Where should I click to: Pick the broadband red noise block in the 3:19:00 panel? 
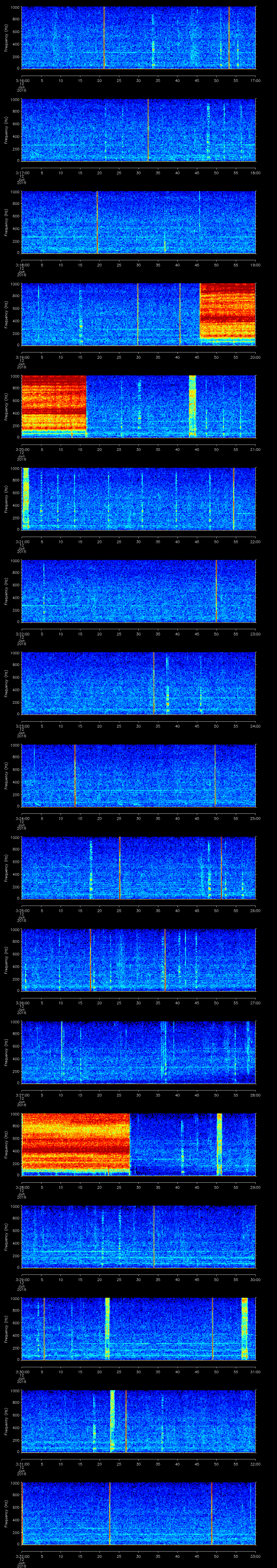click(x=228, y=312)
